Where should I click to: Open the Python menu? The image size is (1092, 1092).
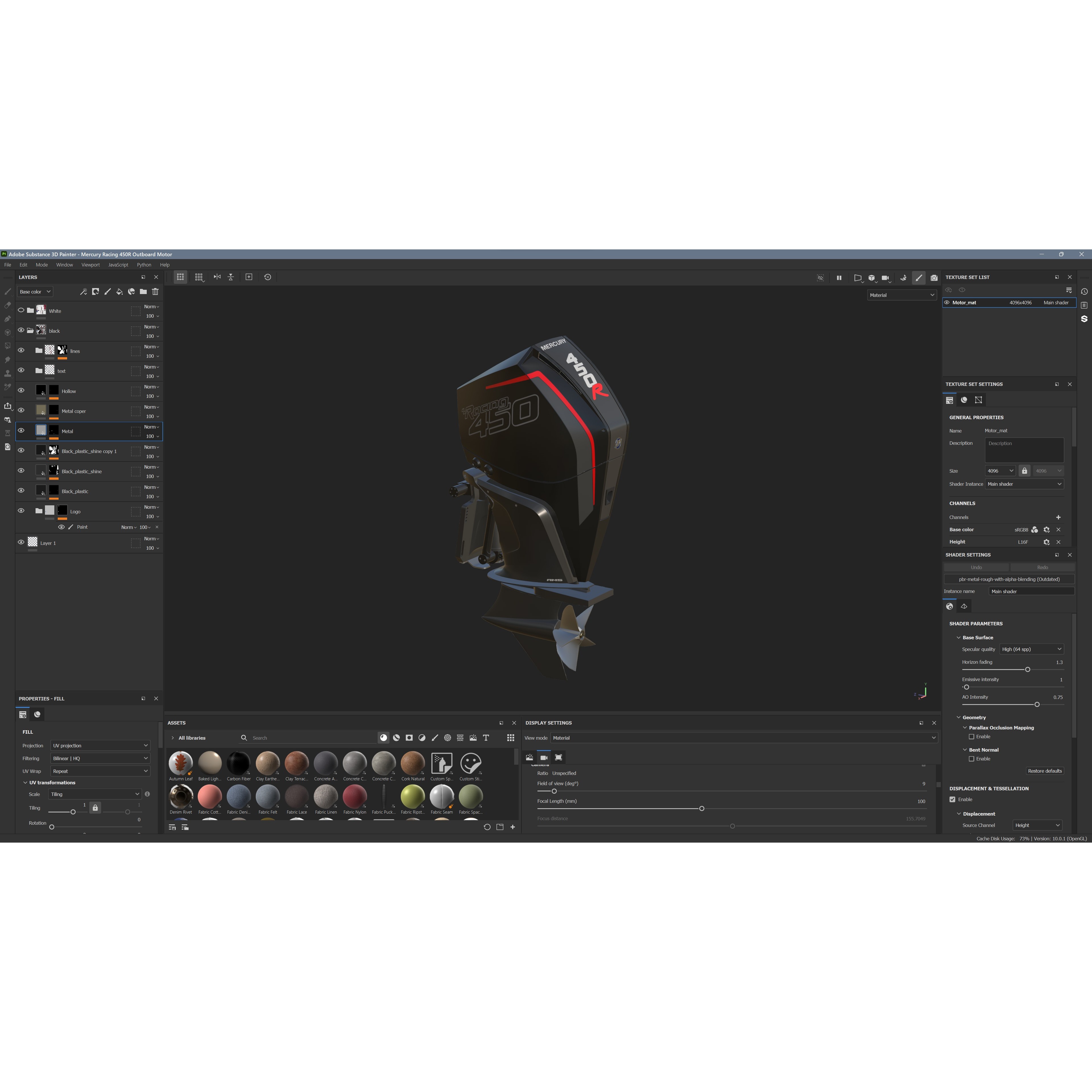(144, 264)
